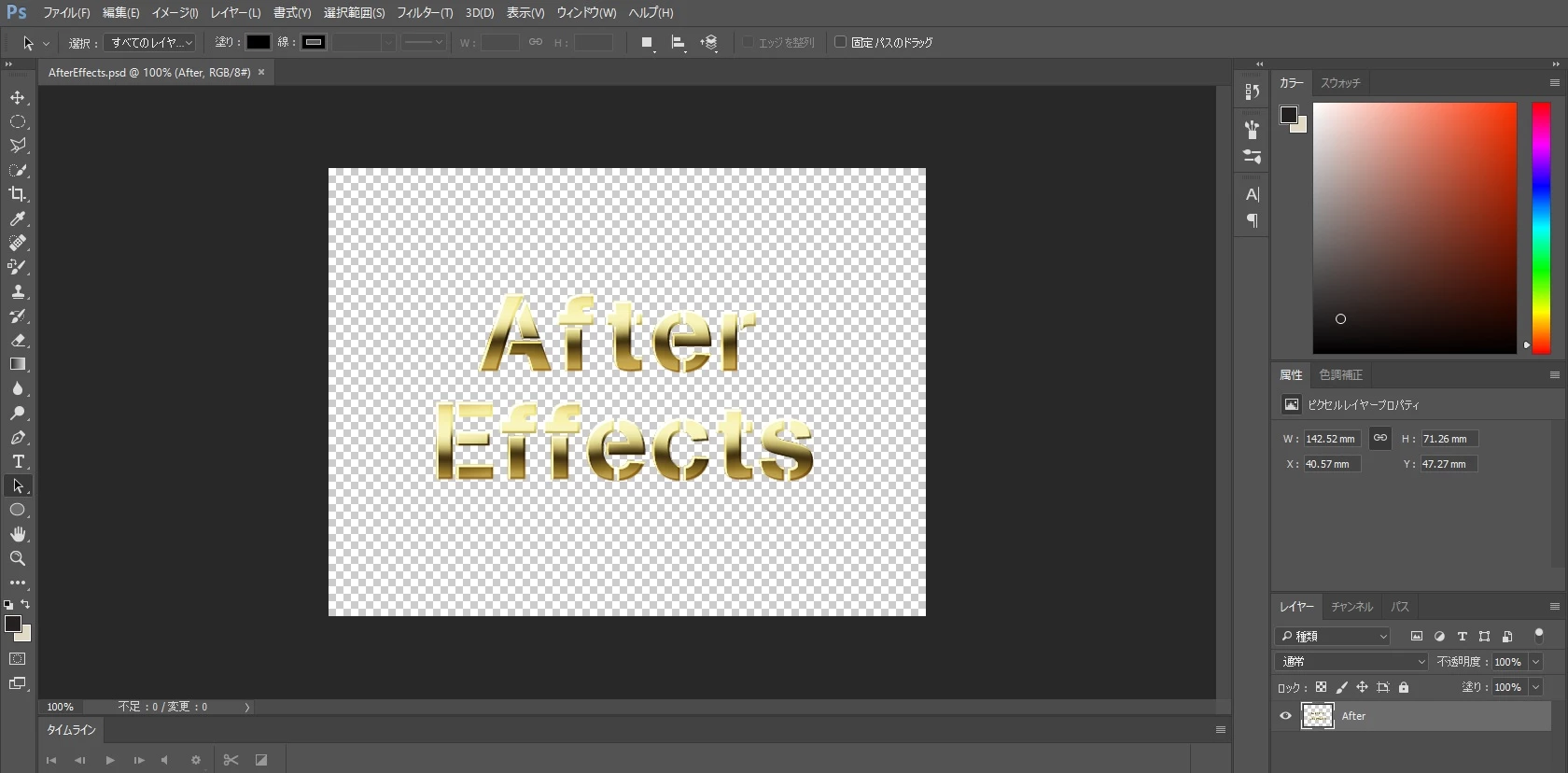1568x773 pixels.
Task: Select the Pen tool
Action: click(x=18, y=437)
